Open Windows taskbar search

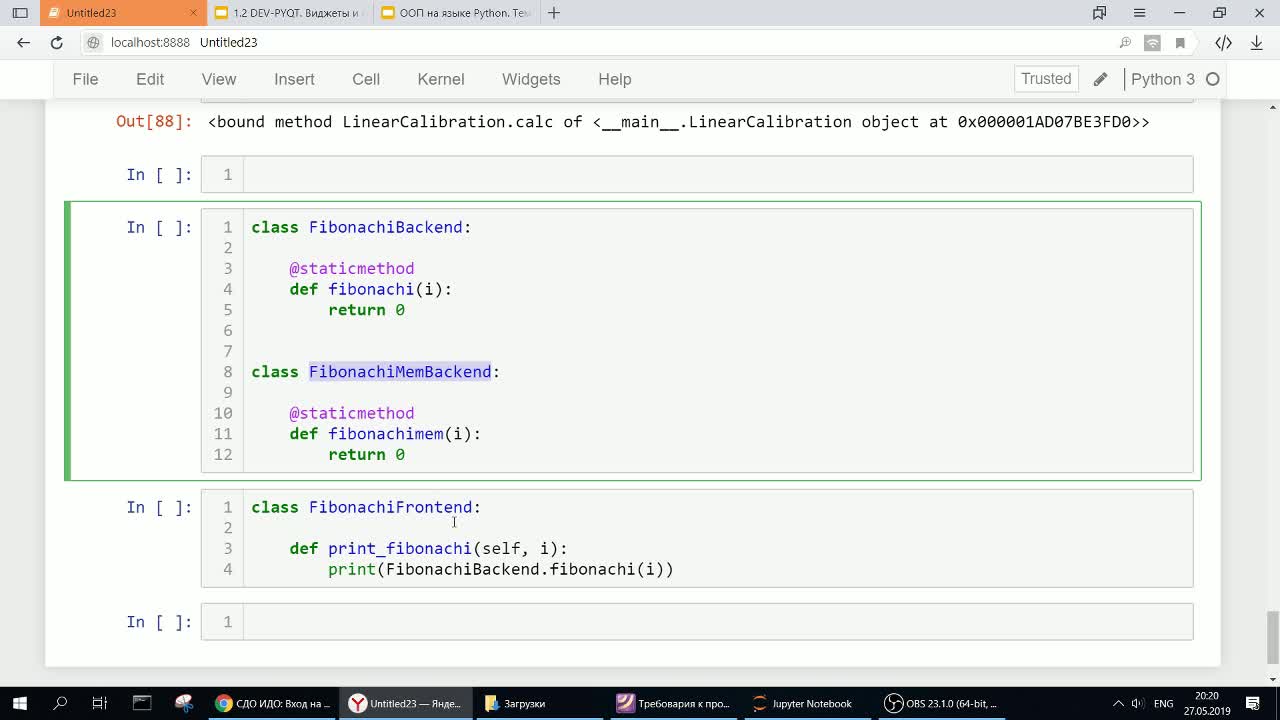pyautogui.click(x=60, y=703)
